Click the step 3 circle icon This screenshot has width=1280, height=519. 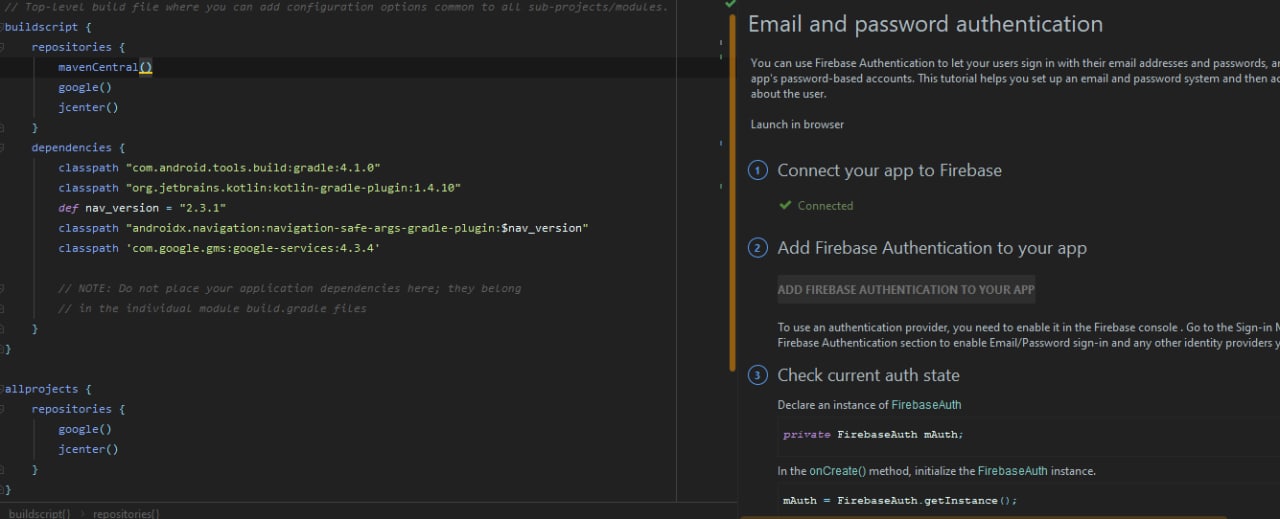(758, 376)
